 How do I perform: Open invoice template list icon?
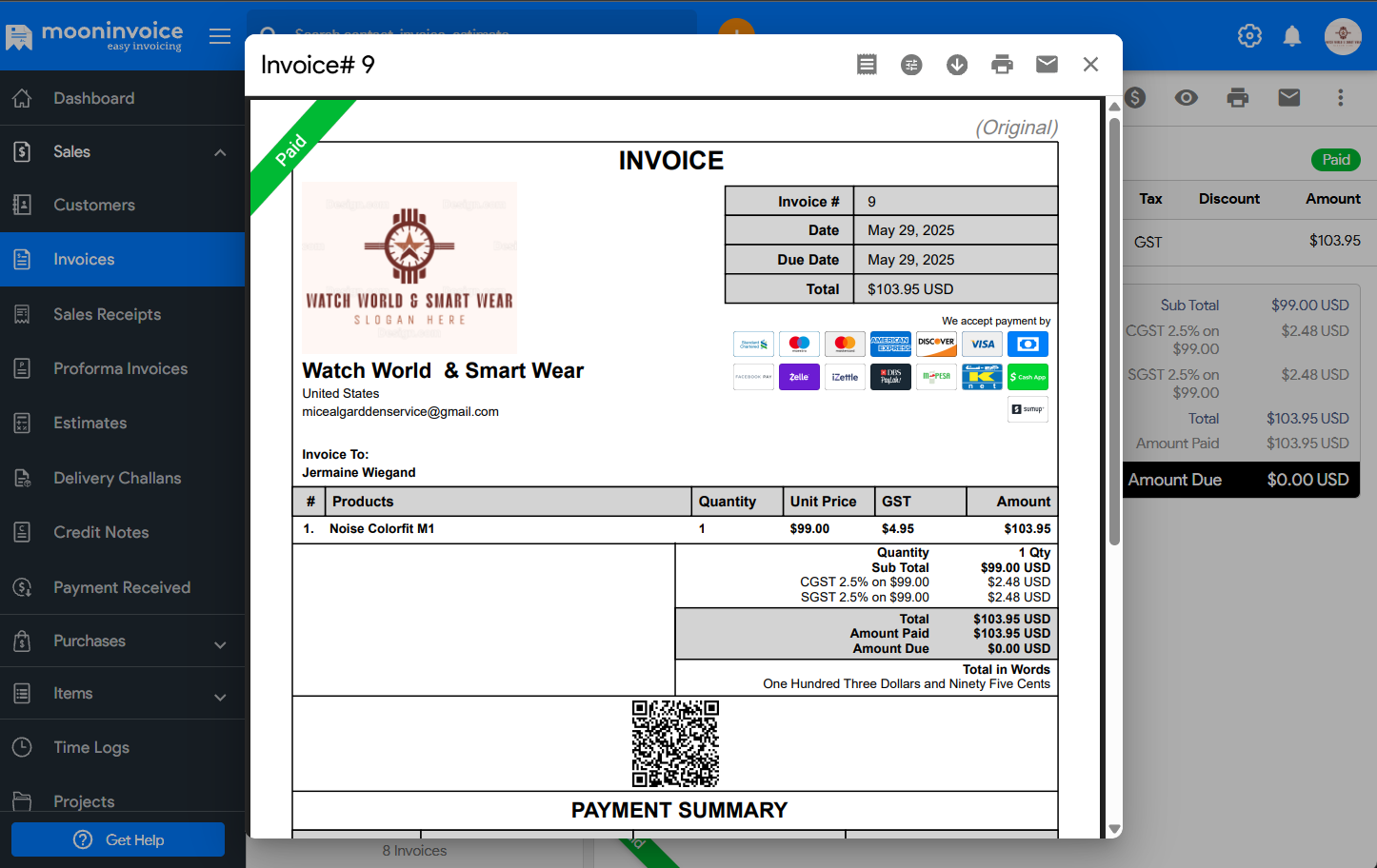[x=867, y=65]
